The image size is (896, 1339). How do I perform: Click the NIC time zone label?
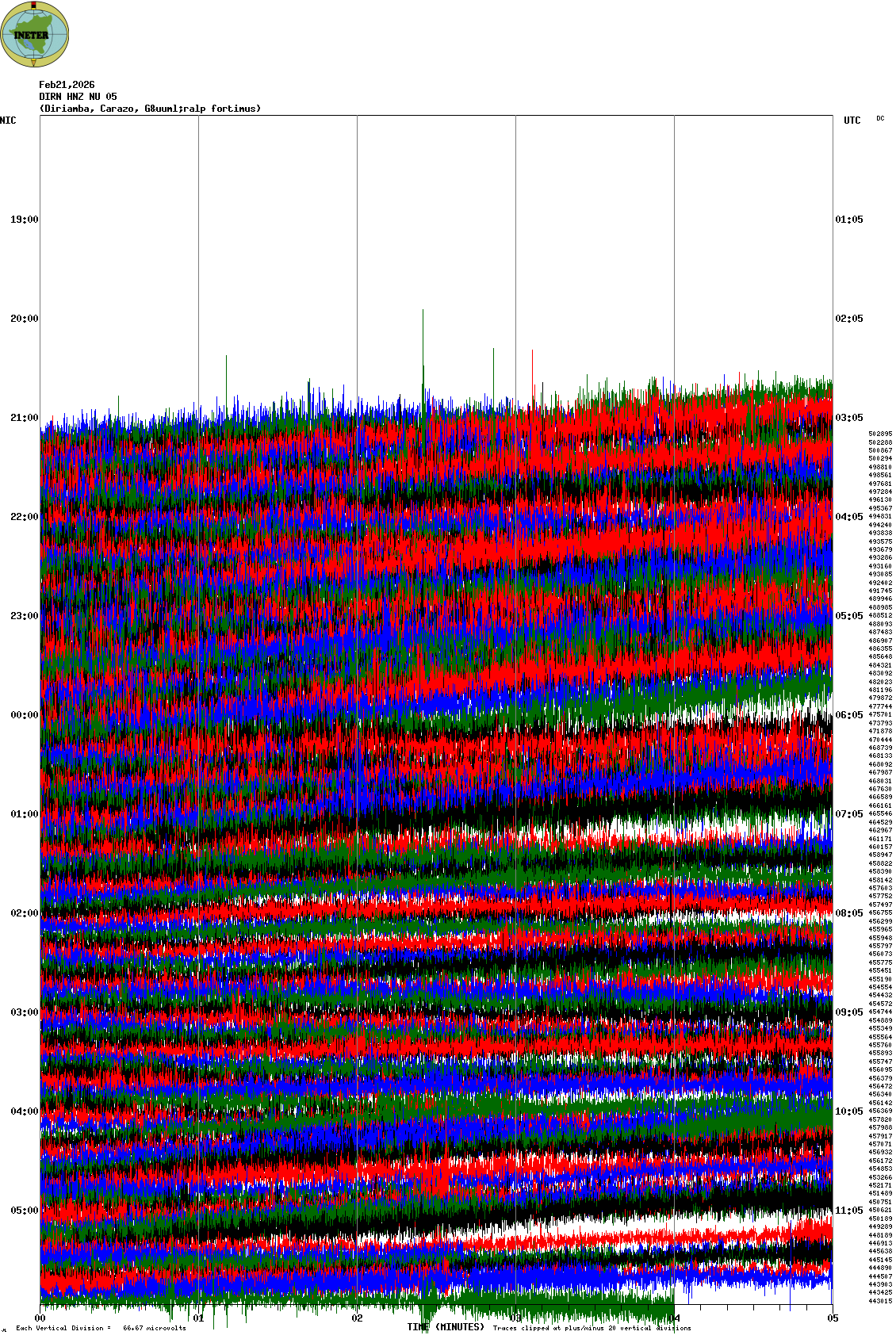coord(8,121)
